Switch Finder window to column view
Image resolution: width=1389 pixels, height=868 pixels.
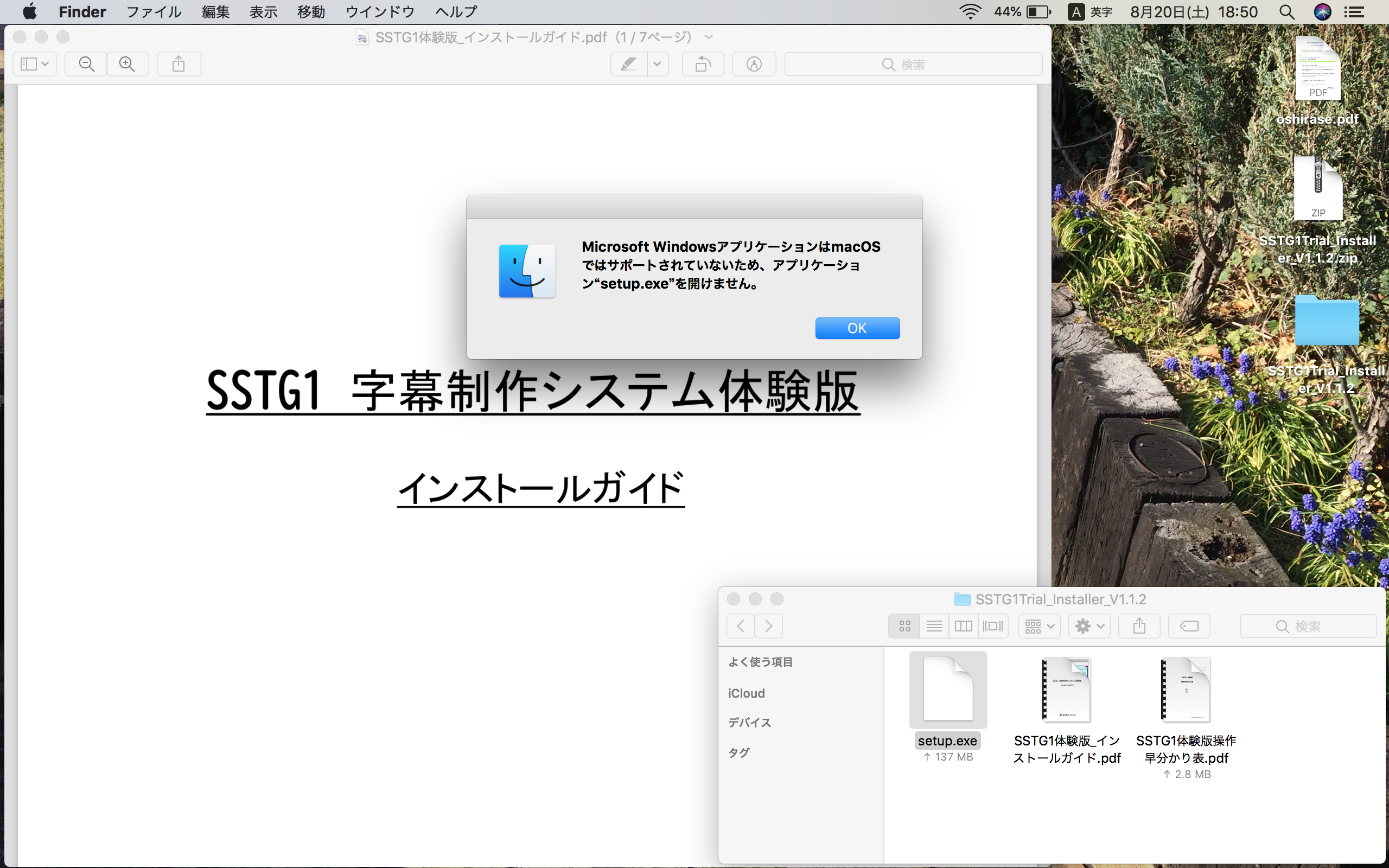pos(963,626)
